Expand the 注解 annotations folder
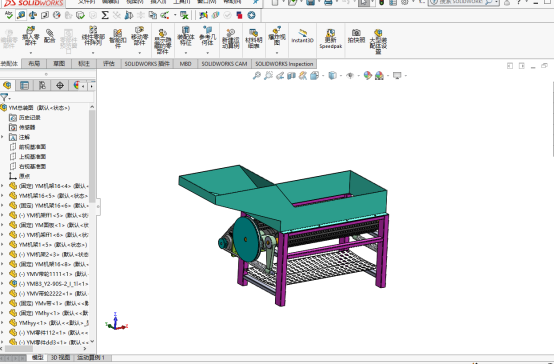 tap(2, 137)
